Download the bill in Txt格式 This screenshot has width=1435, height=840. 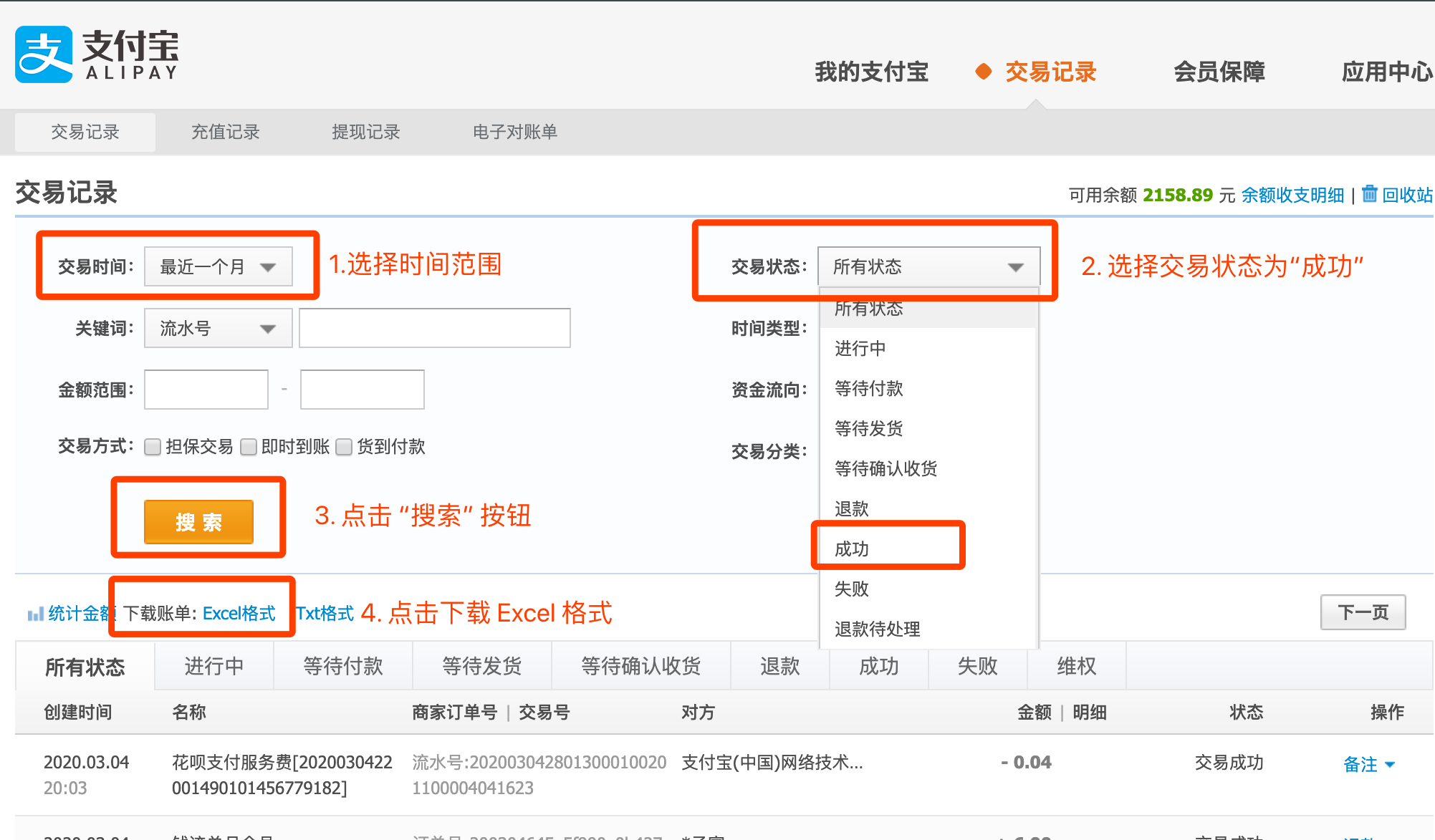pos(325,614)
